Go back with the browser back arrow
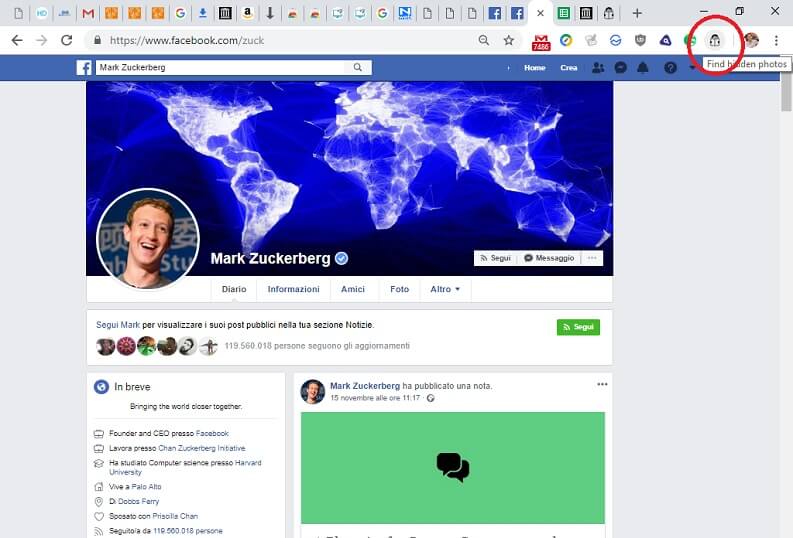This screenshot has width=793, height=538. click(17, 40)
